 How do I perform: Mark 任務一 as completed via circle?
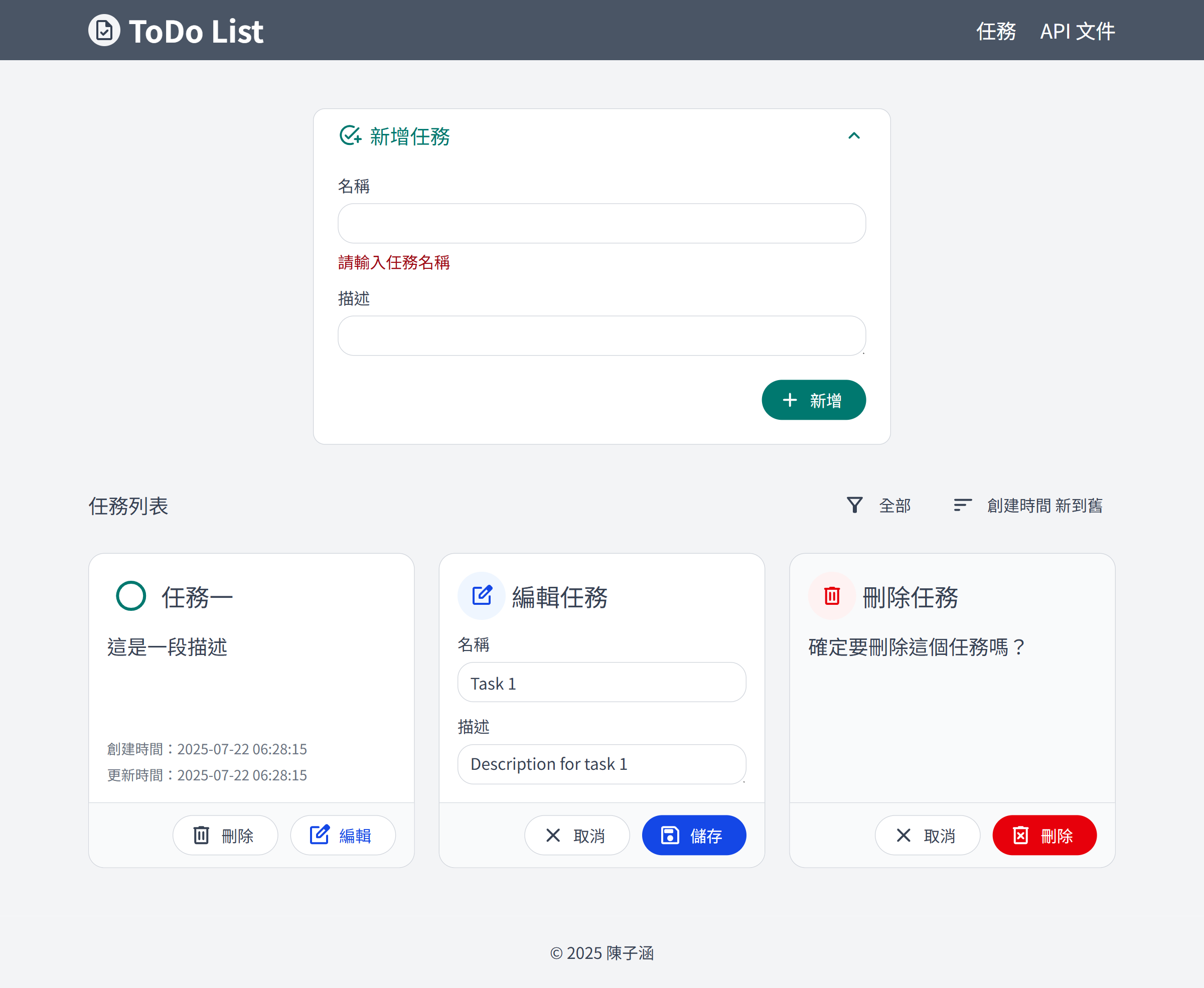131,596
